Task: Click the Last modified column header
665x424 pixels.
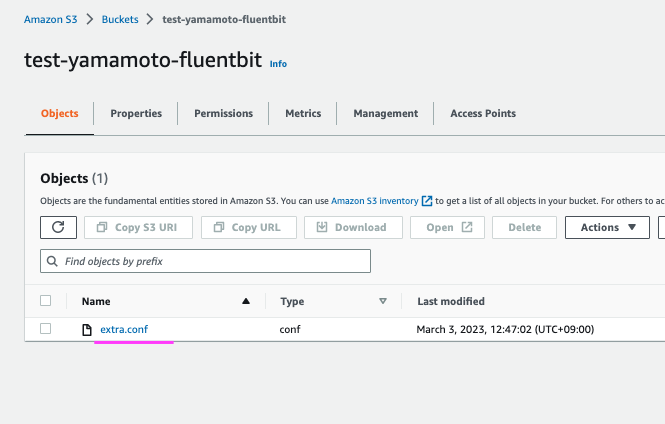Action: (x=451, y=301)
